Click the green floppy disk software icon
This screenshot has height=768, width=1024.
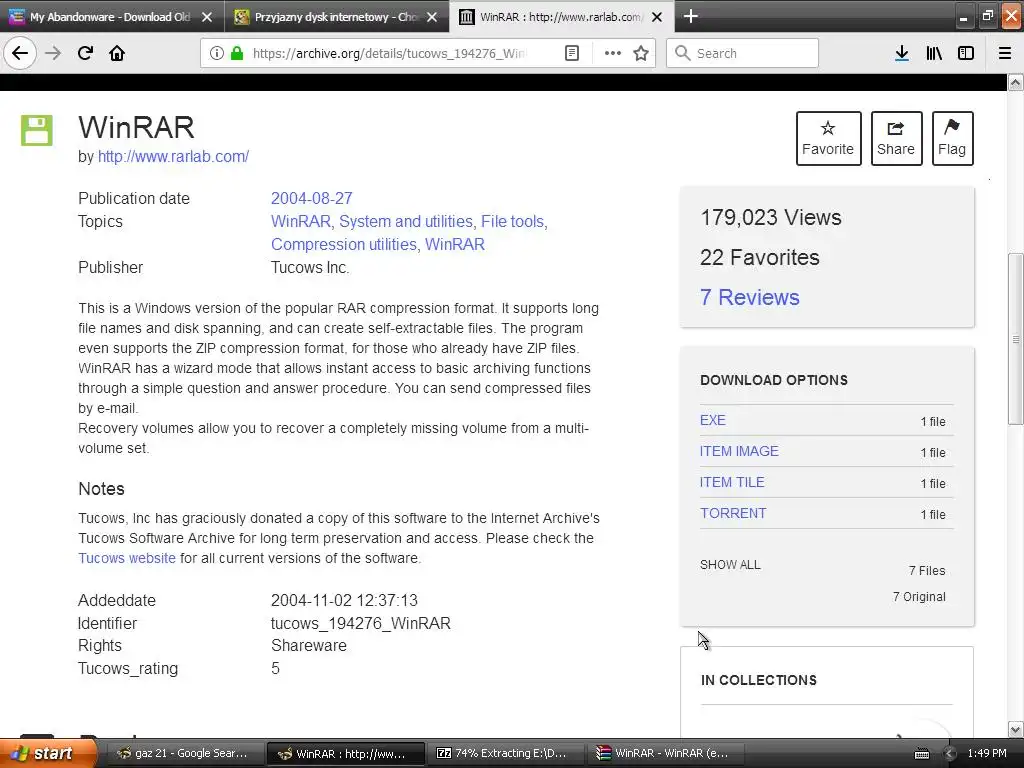tap(37, 130)
